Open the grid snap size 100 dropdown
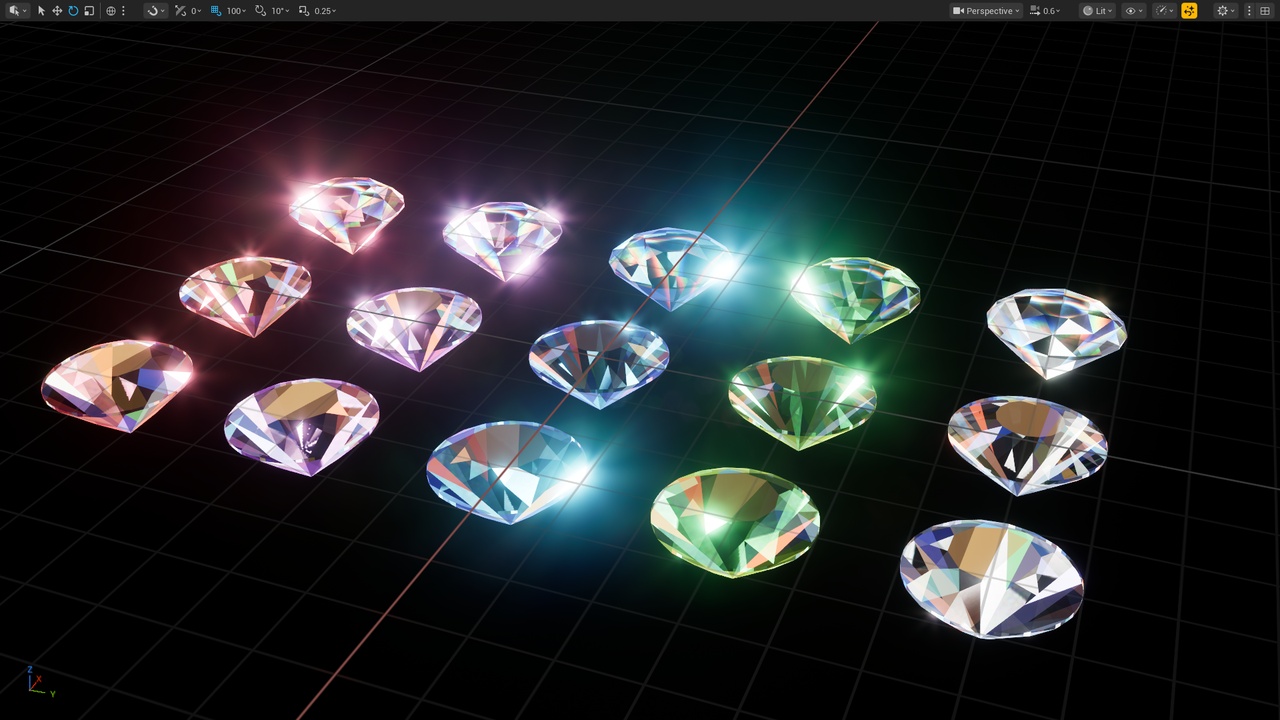Screen dimensions: 1280x720 pyautogui.click(x=236, y=11)
